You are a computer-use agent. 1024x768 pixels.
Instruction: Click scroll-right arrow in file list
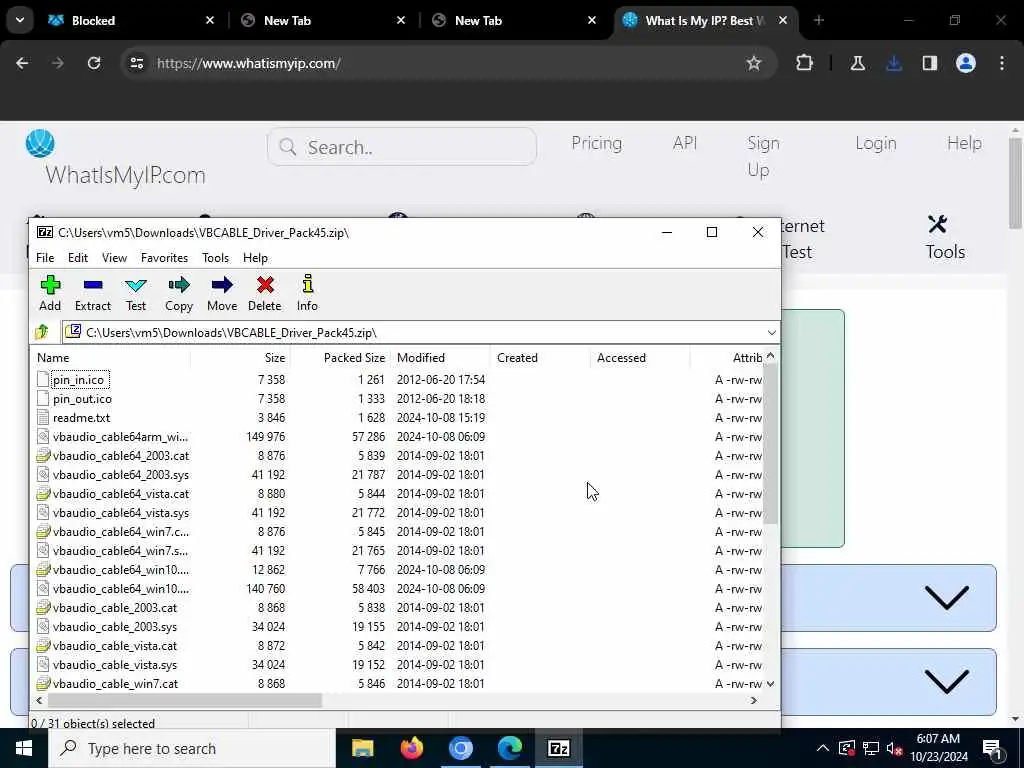(x=754, y=700)
